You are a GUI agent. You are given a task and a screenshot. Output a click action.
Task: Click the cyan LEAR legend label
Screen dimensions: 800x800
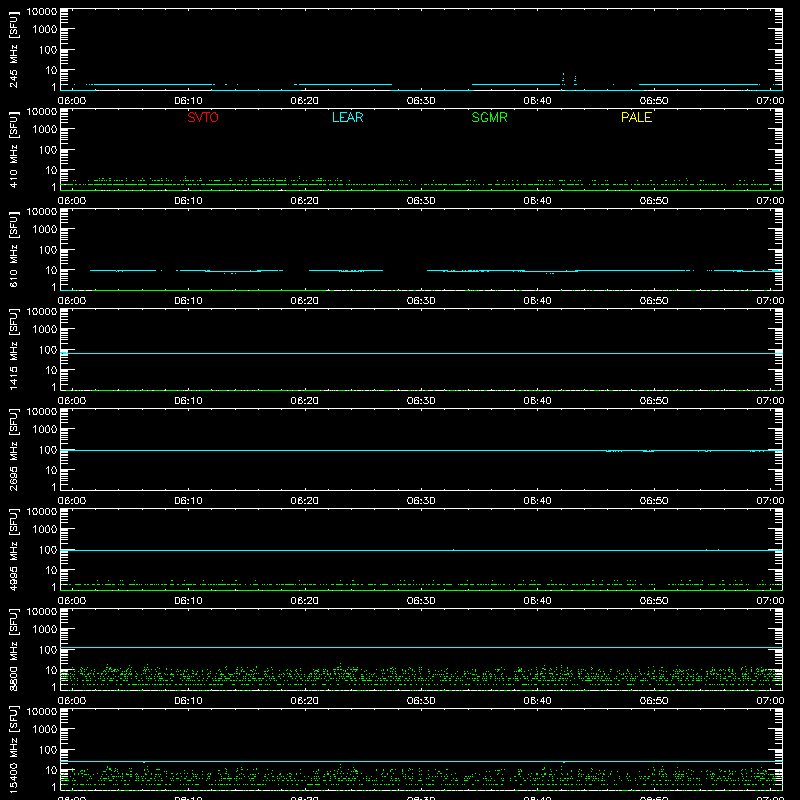347,117
